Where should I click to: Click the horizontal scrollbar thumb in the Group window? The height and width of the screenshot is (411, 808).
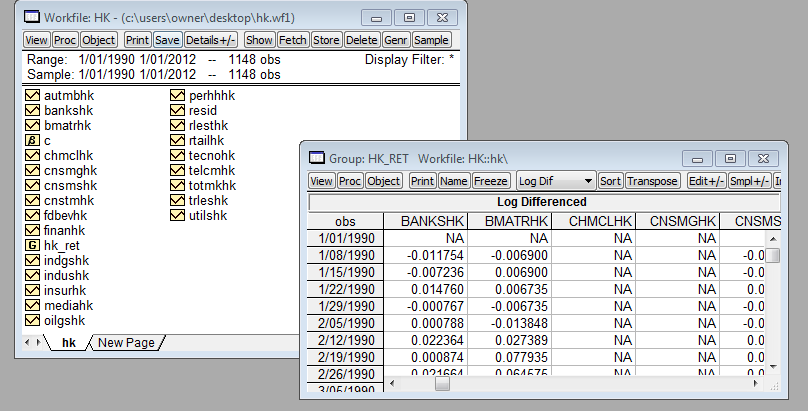coord(442,383)
